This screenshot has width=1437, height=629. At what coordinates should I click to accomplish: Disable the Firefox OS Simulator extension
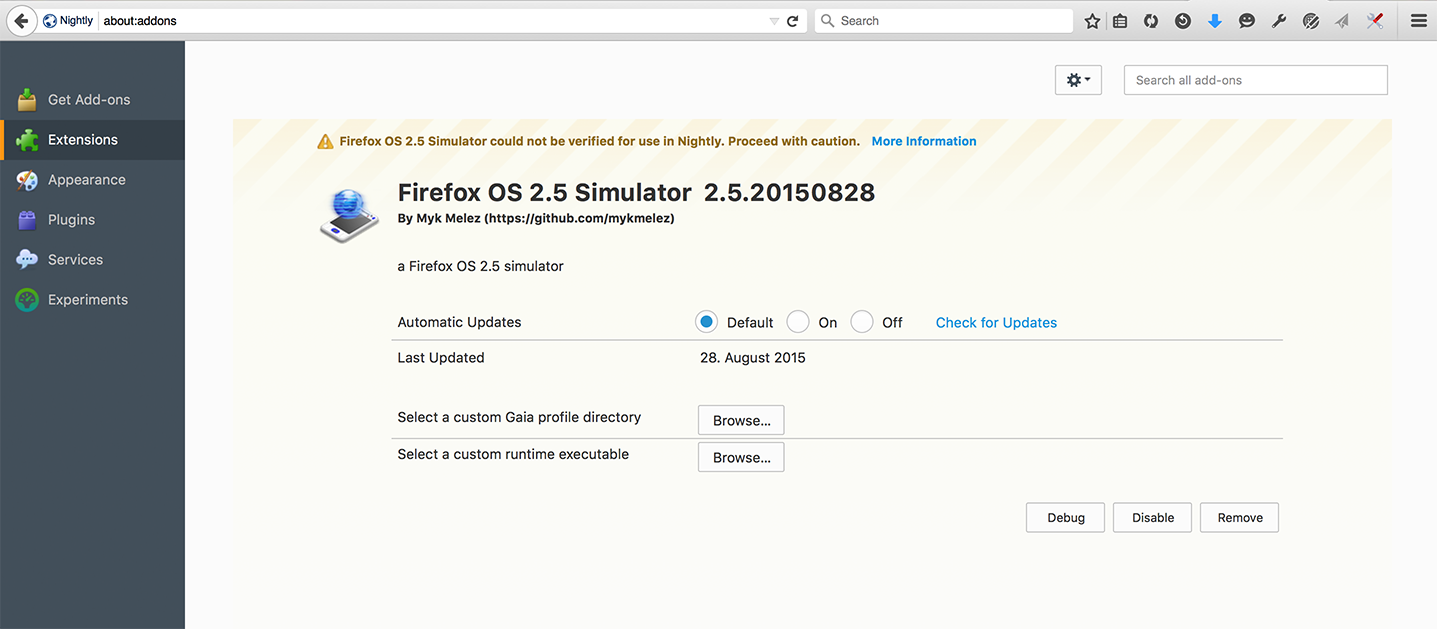[x=1152, y=518]
